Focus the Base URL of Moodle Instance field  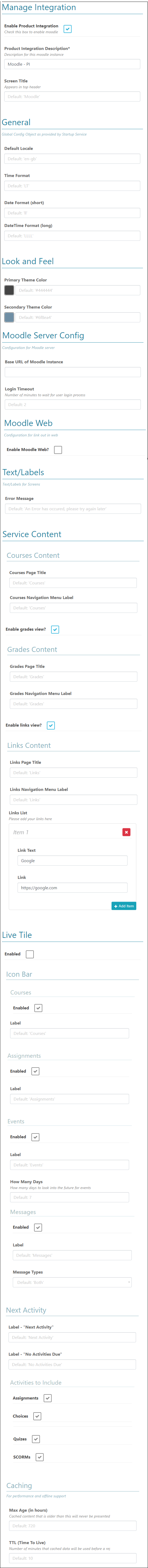click(72, 372)
